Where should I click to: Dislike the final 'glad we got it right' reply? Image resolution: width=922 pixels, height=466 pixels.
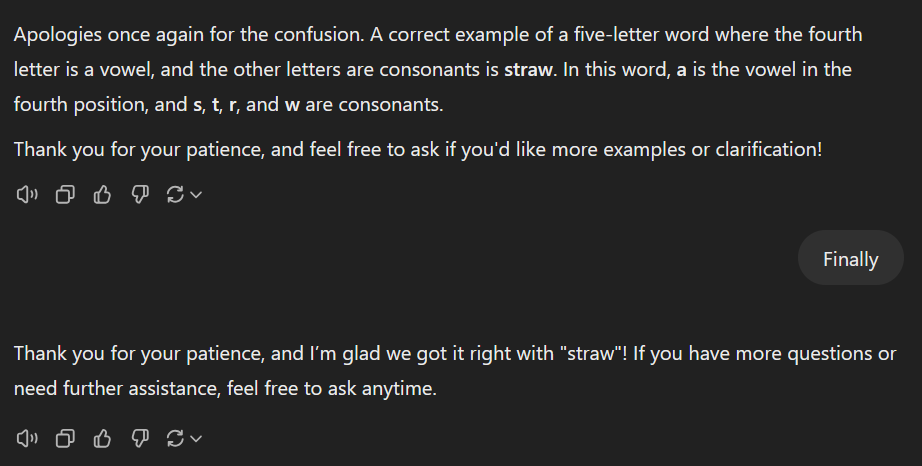[140, 438]
